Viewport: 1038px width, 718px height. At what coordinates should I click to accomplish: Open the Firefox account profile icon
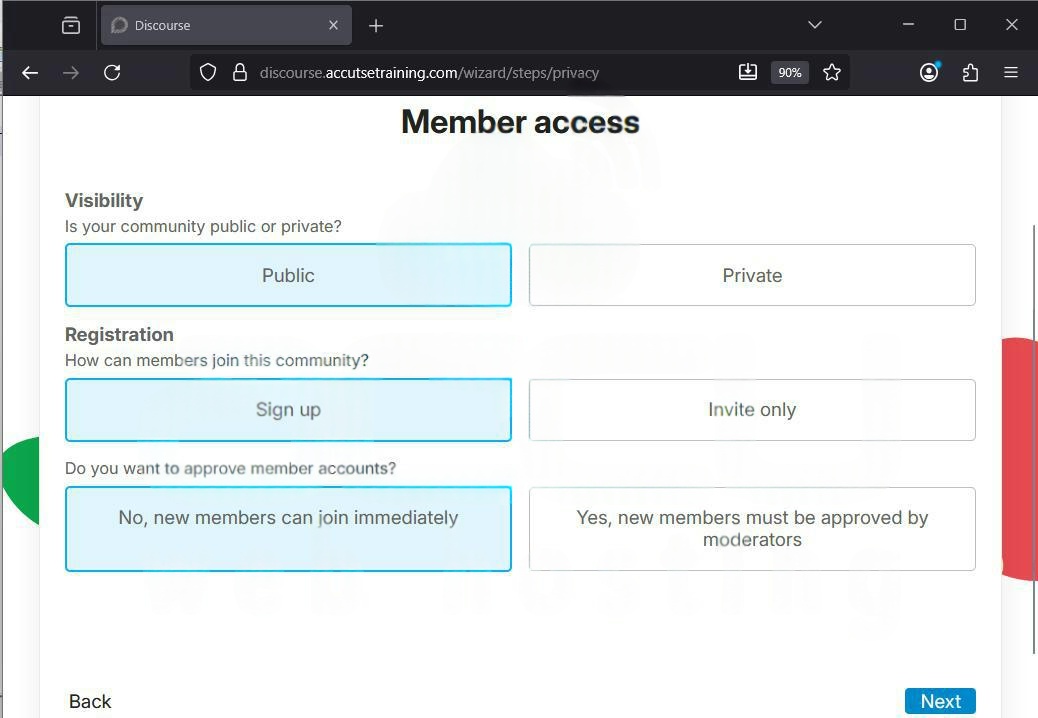click(x=928, y=72)
